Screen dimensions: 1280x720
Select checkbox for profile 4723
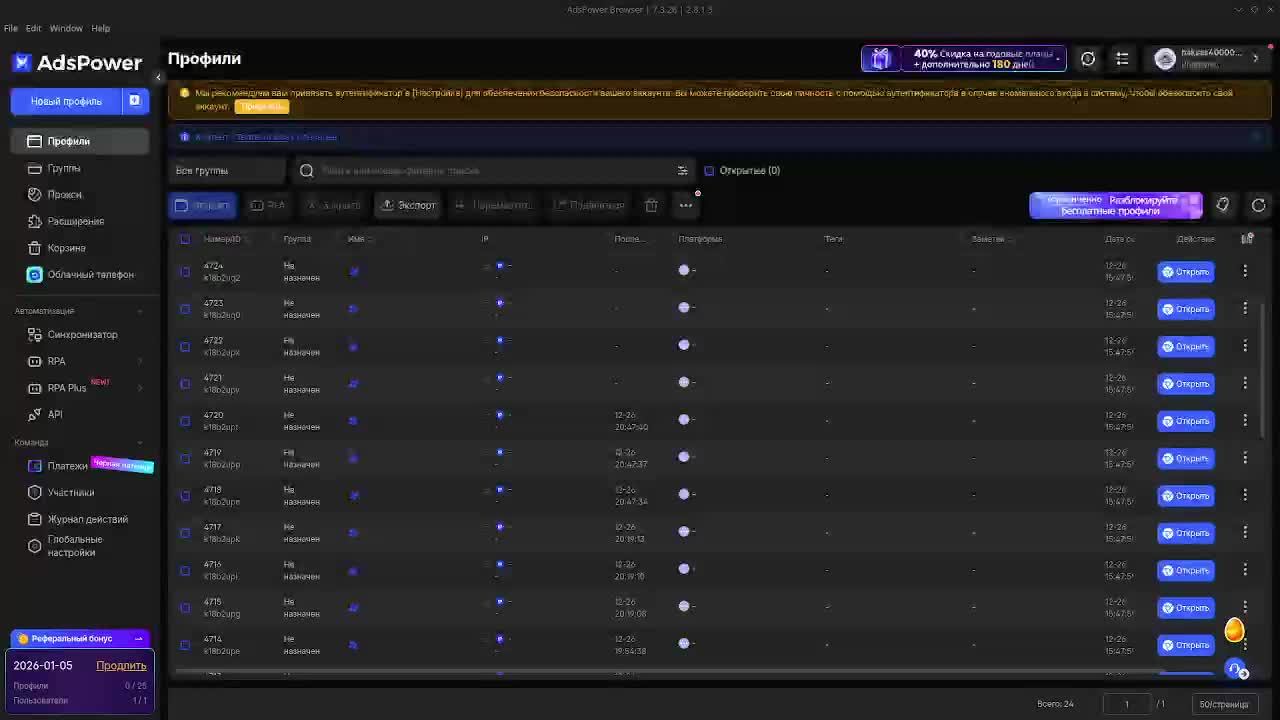tap(184, 309)
